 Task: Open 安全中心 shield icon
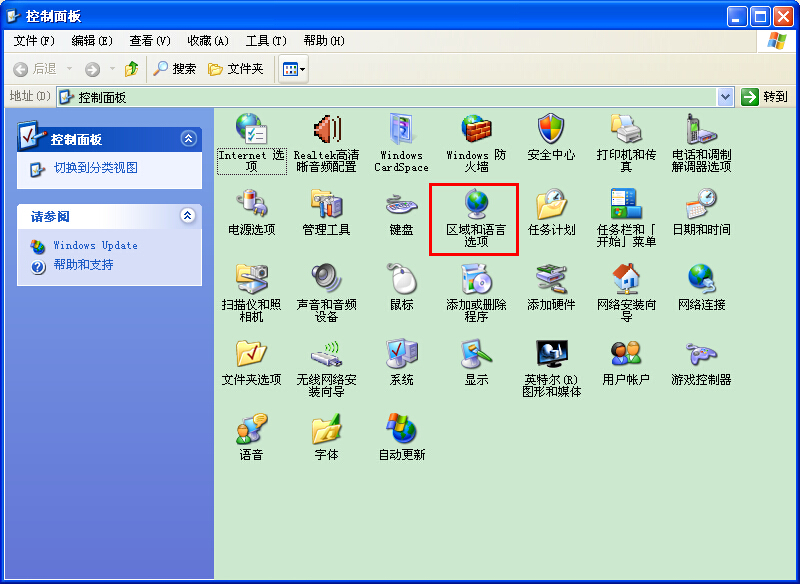(x=551, y=129)
